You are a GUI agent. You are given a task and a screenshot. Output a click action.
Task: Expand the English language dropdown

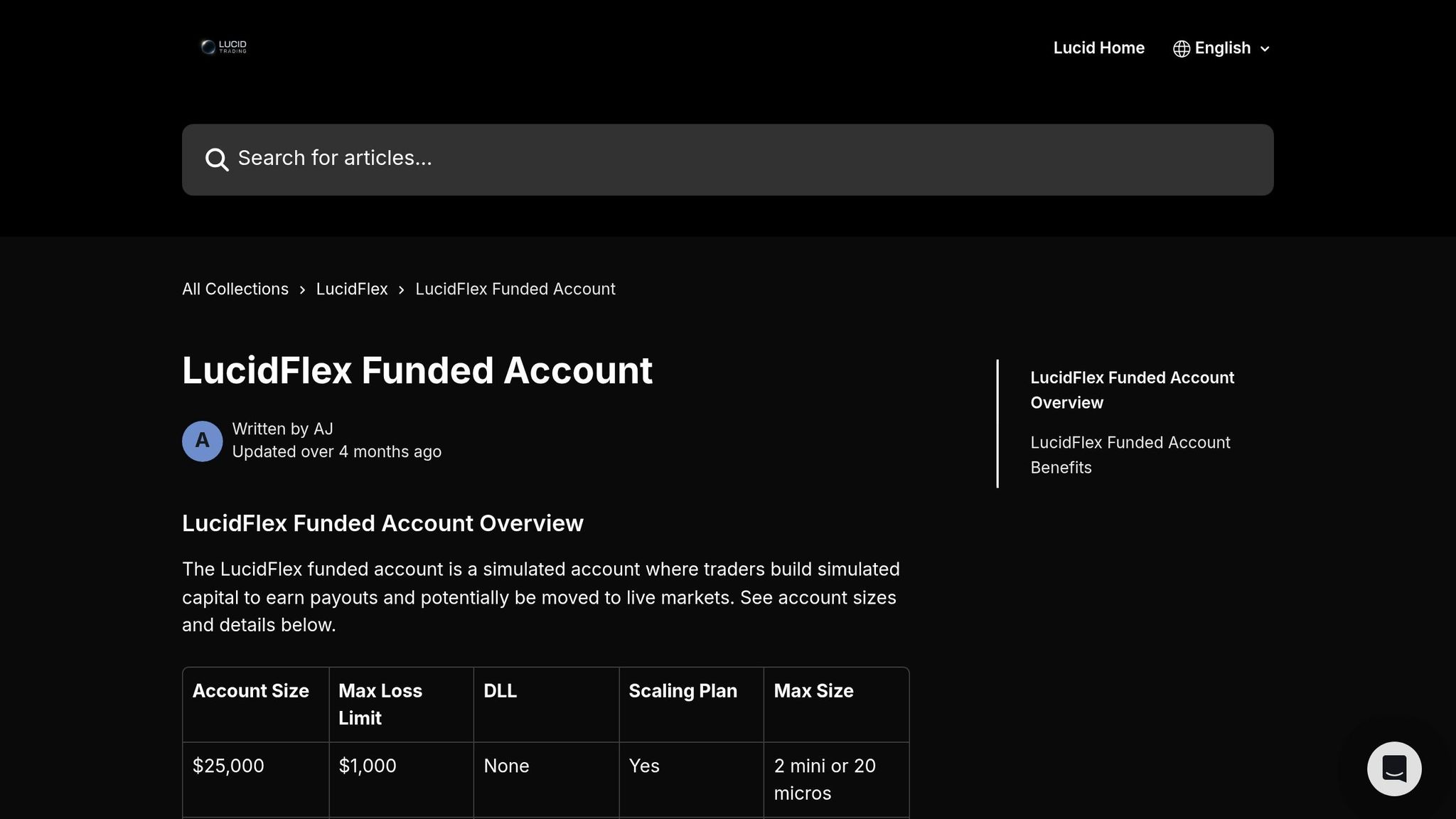point(1221,48)
